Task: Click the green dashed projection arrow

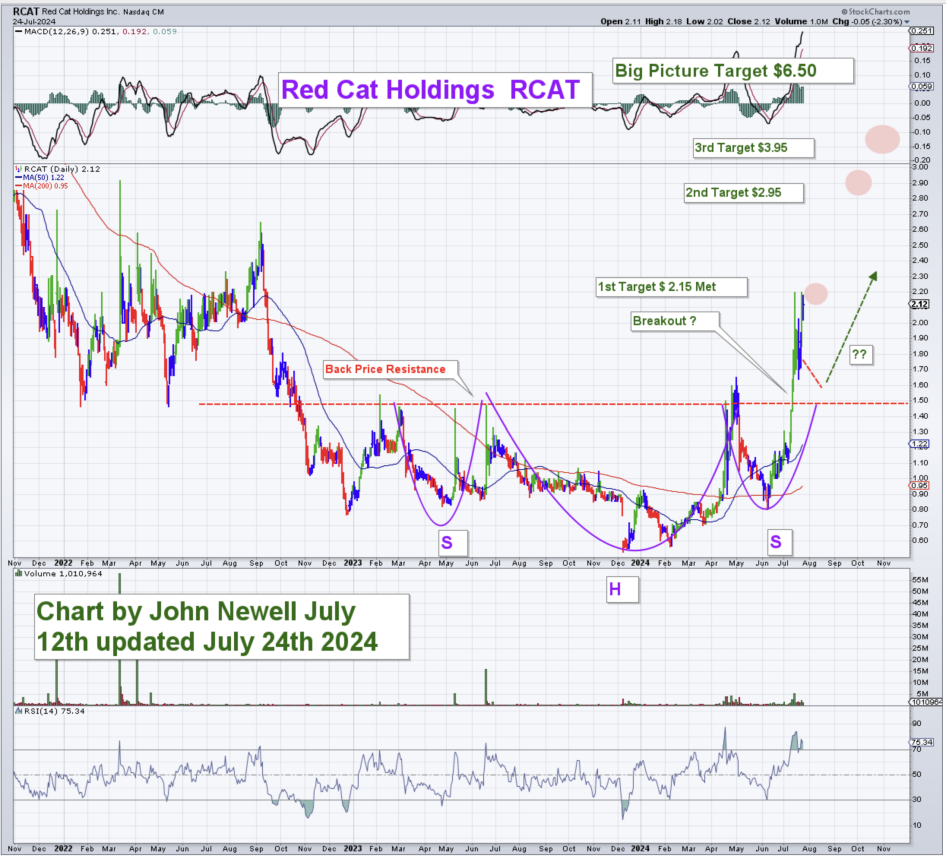Action: pyautogui.click(x=851, y=327)
